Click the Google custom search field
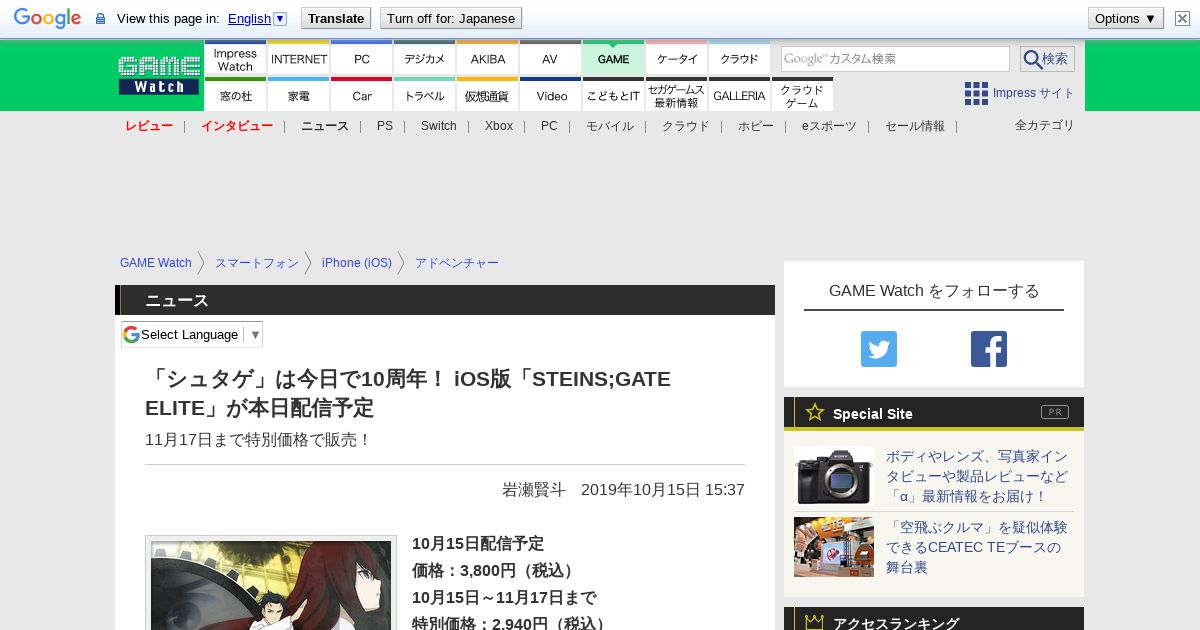Image resolution: width=1200 pixels, height=630 pixels. 895,59
